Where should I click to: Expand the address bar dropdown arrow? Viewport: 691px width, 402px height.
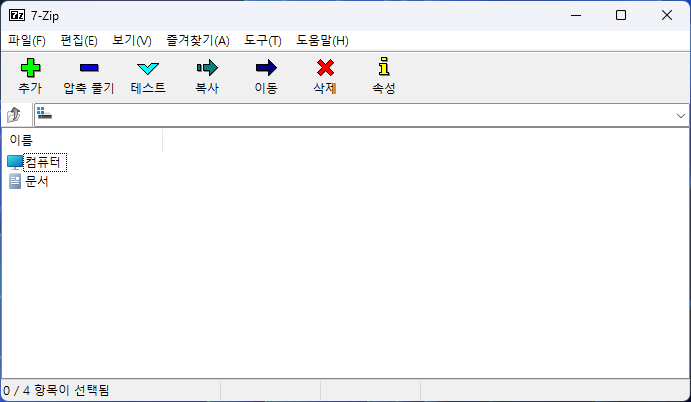(x=680, y=115)
